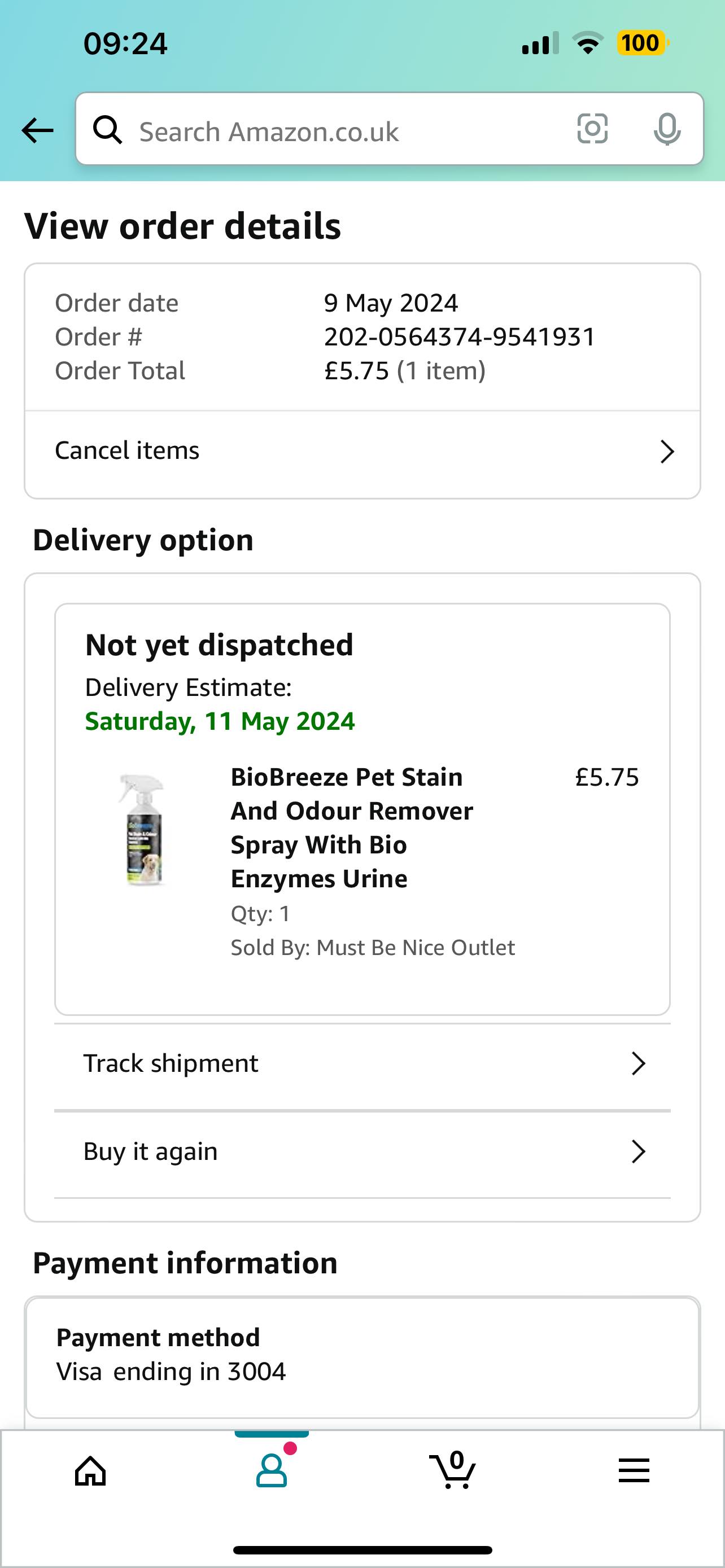Tap the back arrow icon
The width and height of the screenshot is (725, 1568).
(x=37, y=130)
